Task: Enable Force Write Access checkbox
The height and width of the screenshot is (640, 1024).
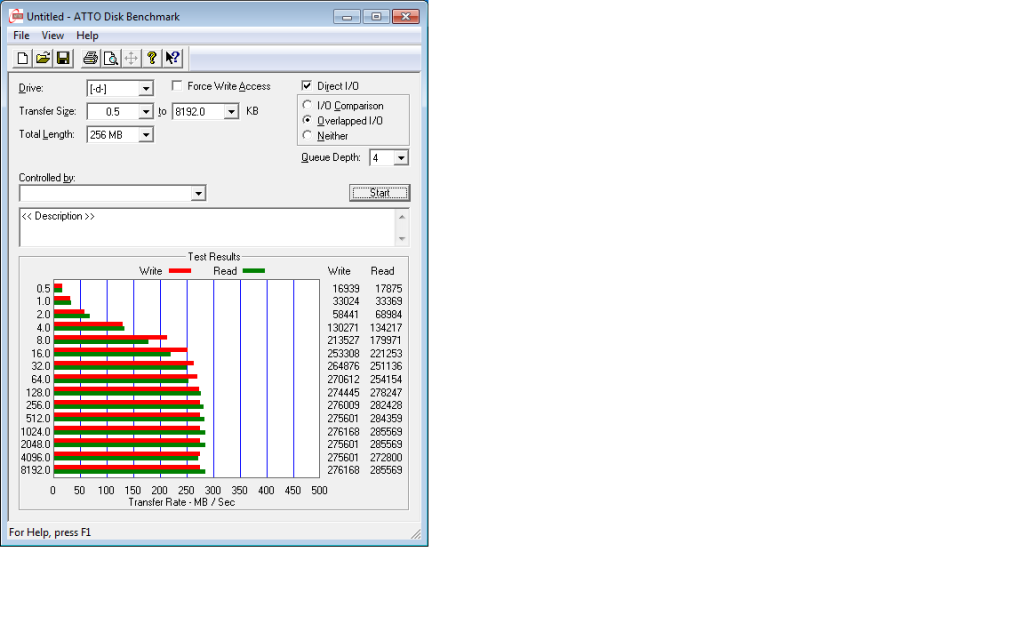Action: [178, 87]
